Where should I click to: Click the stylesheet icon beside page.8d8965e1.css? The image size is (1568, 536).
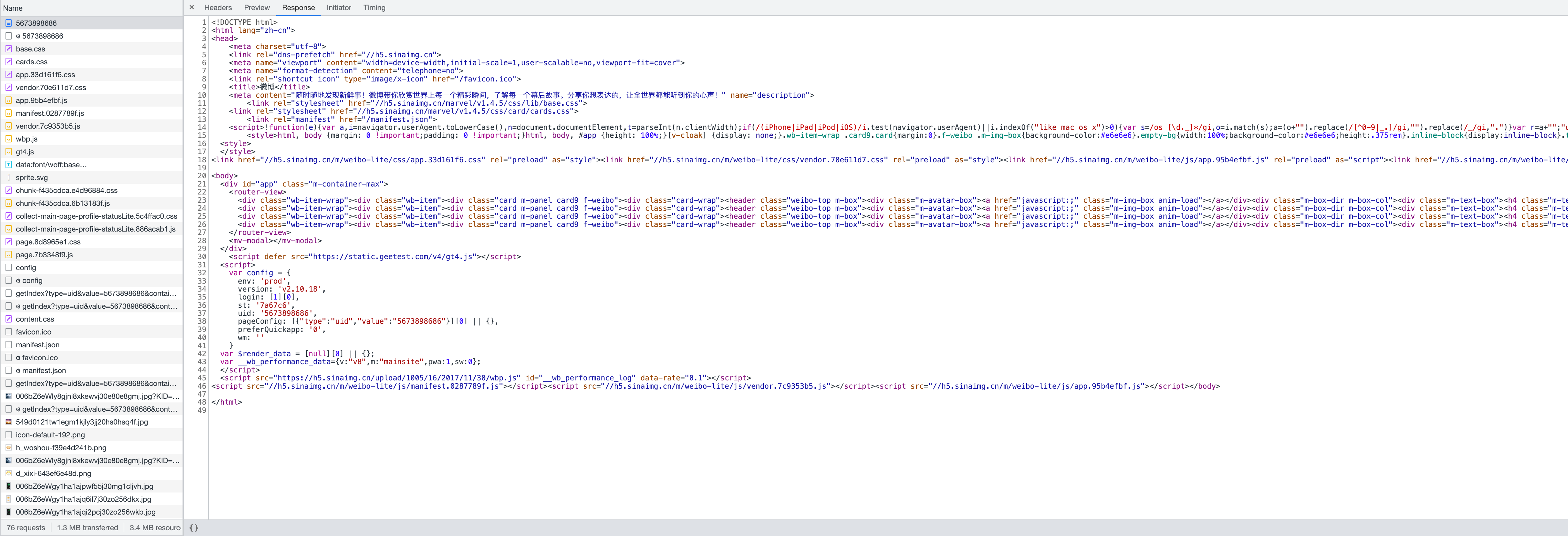pos(9,242)
